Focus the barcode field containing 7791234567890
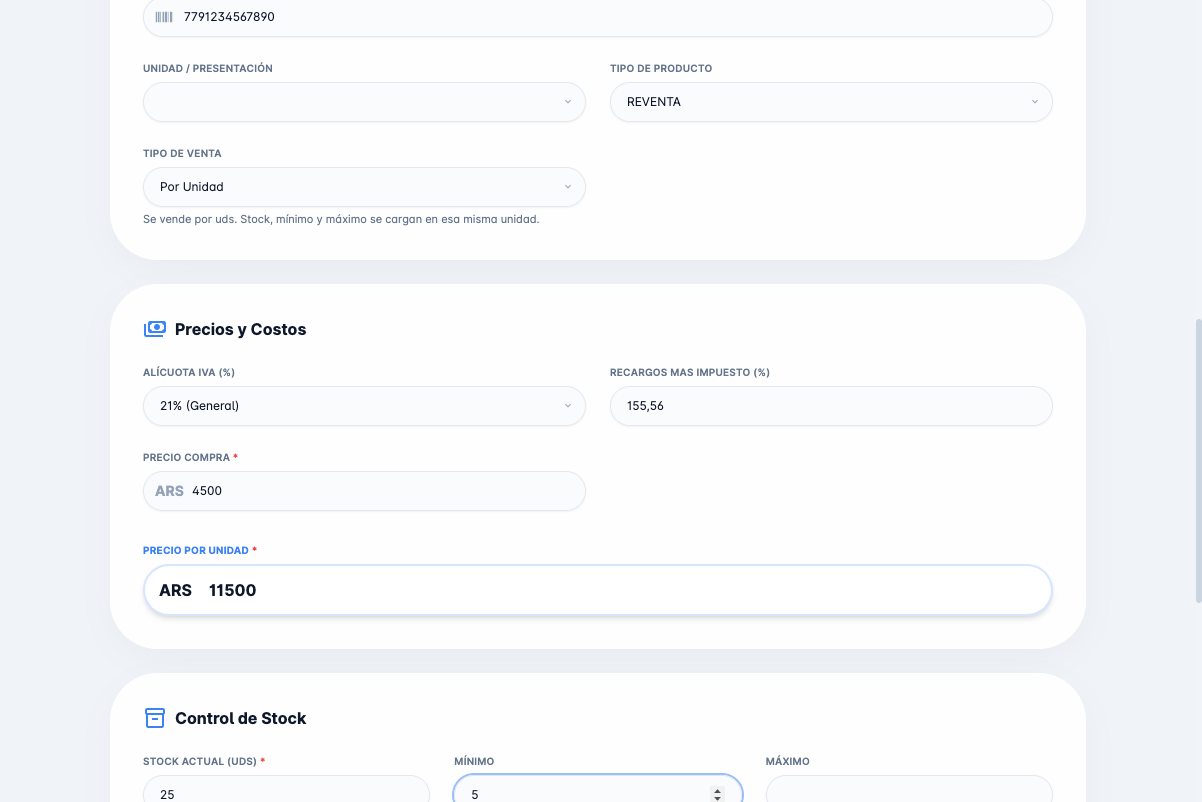The width and height of the screenshot is (1202, 802). 598,17
